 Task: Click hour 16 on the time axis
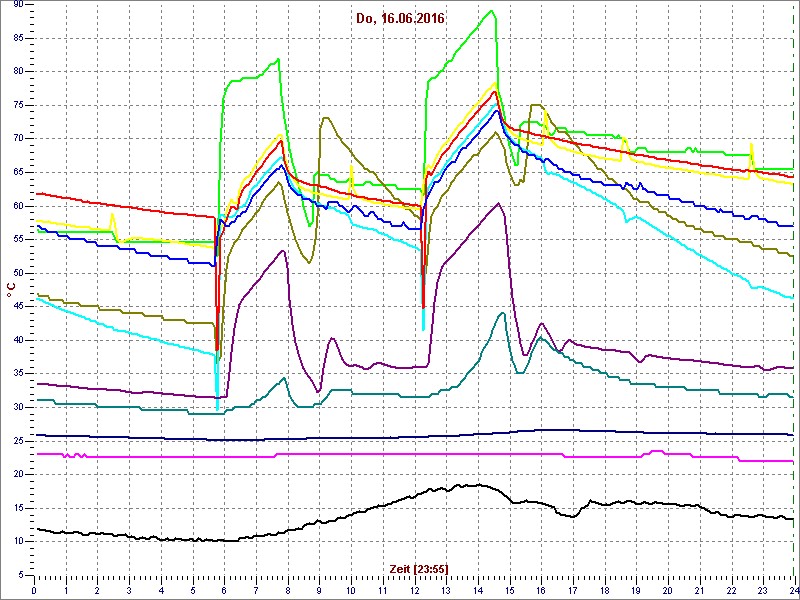coord(540,590)
